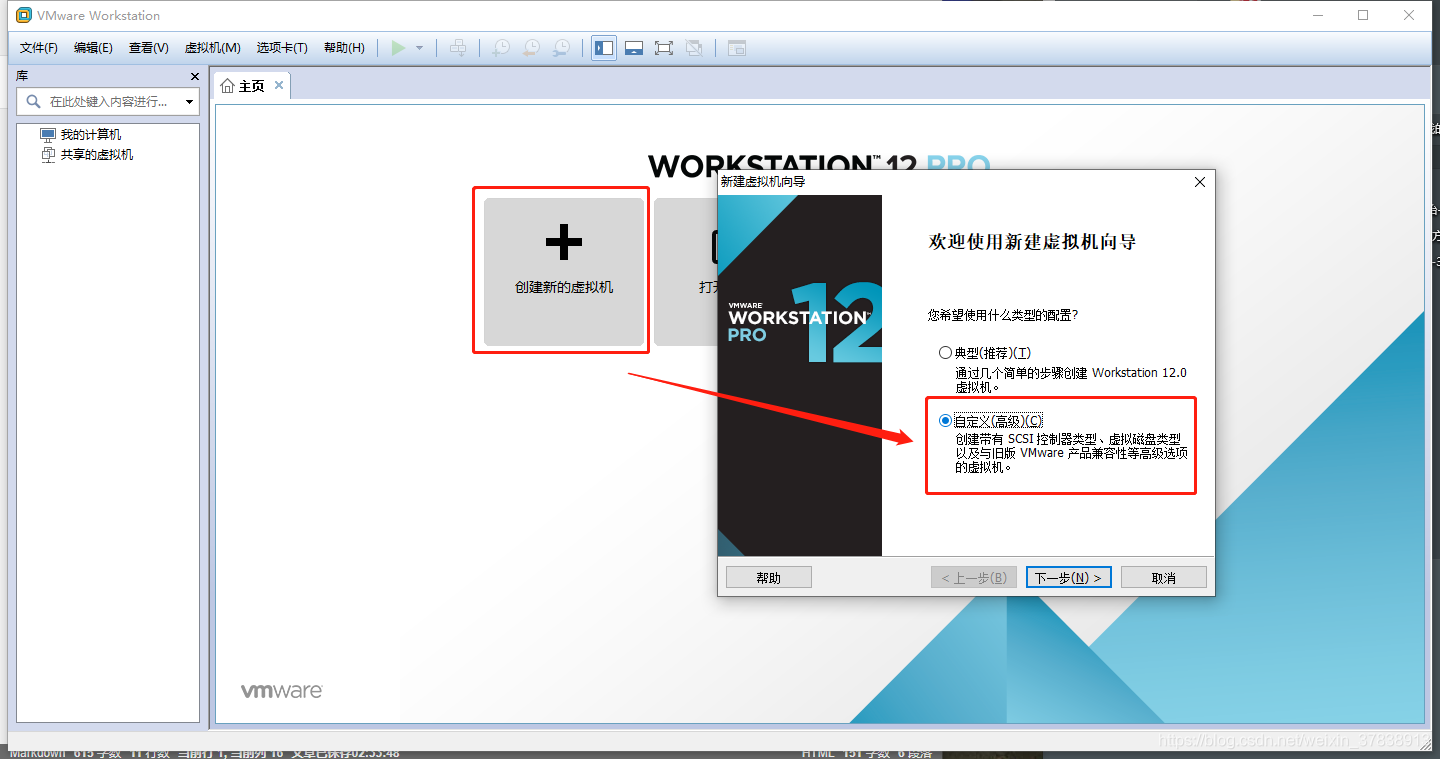Viewport: 1440px width, 759px height.
Task: Minimize the VMware Workstation window
Action: point(1317,15)
